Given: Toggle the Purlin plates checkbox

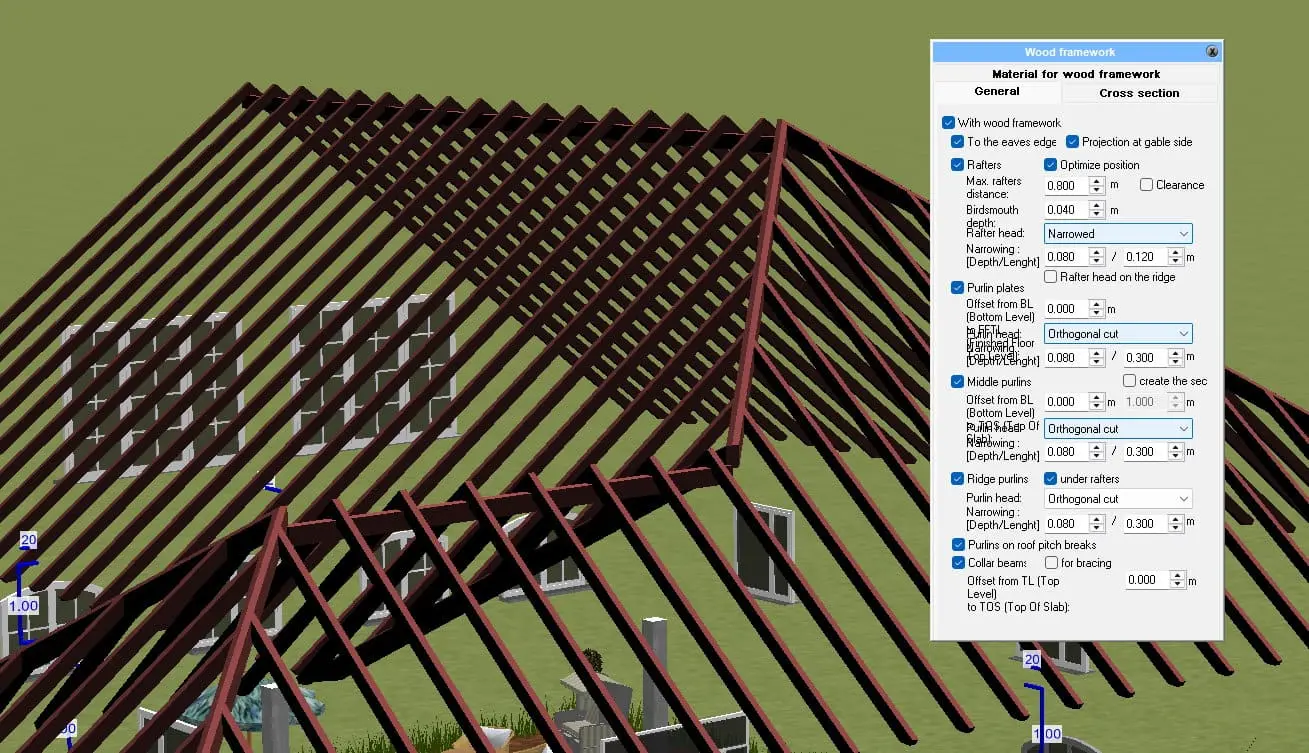Looking at the screenshot, I should pos(957,288).
